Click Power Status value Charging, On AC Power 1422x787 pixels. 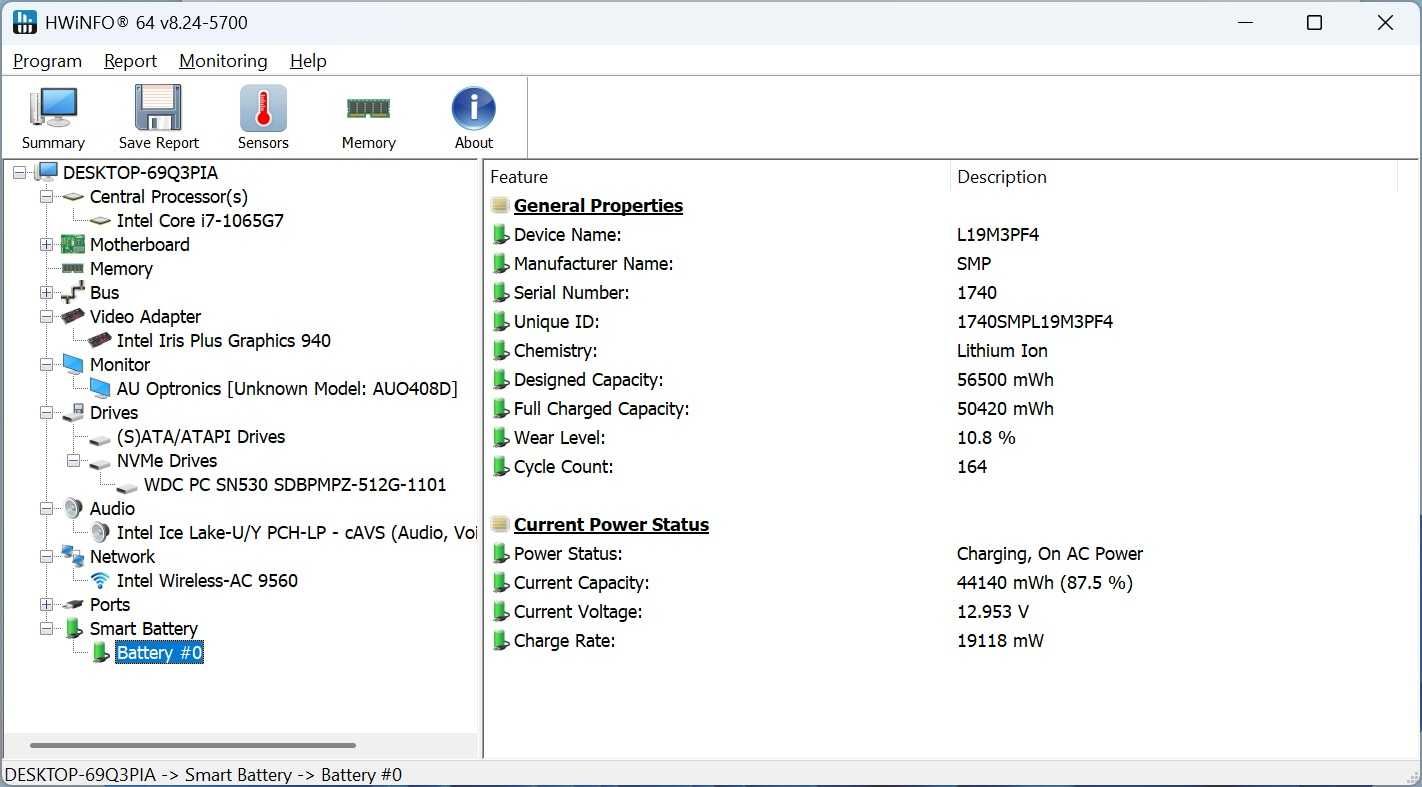click(x=1050, y=554)
